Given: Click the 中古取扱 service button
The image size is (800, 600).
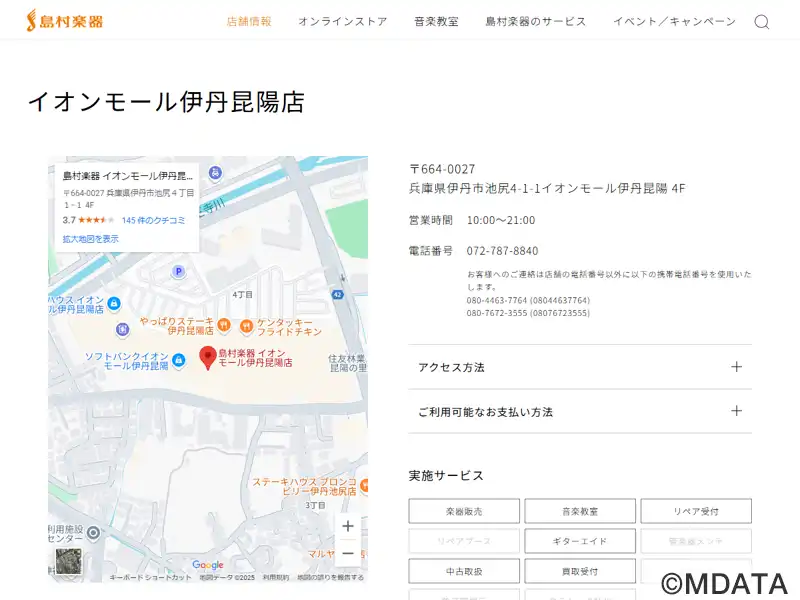Looking at the screenshot, I should [x=464, y=571].
